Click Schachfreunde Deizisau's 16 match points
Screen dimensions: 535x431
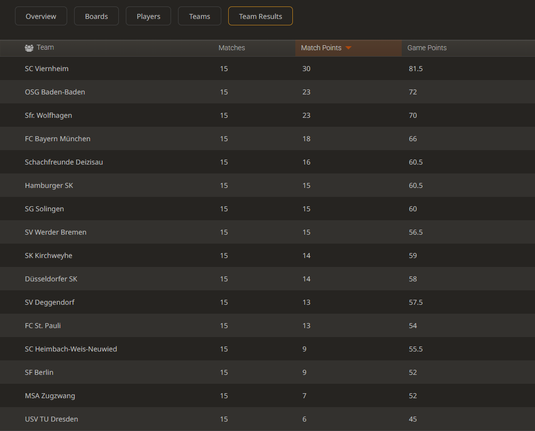306,162
